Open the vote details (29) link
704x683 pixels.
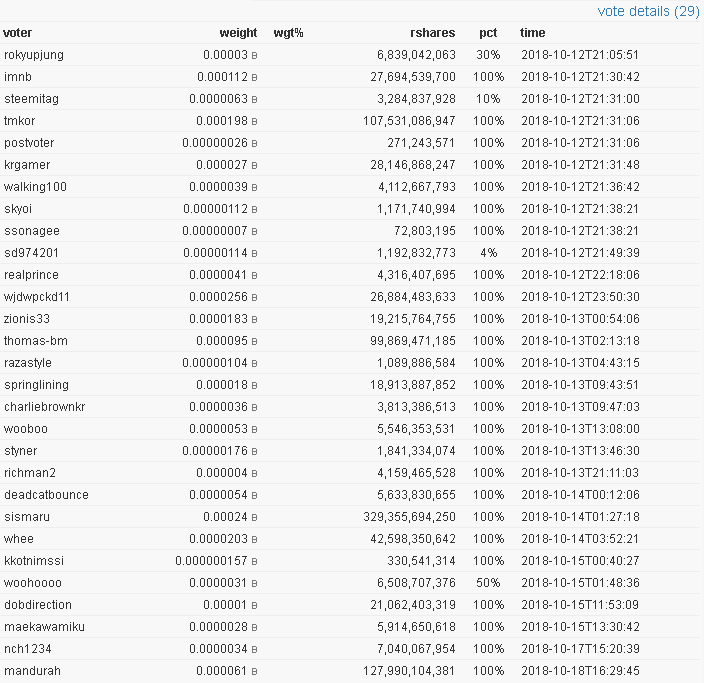648,11
